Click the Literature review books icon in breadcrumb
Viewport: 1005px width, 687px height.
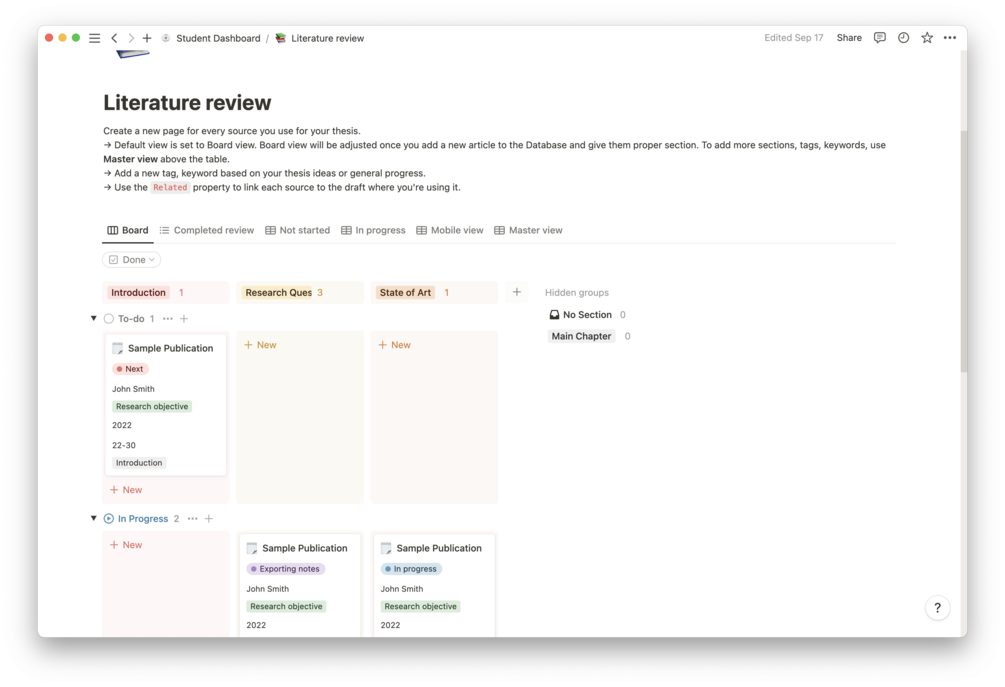[281, 38]
